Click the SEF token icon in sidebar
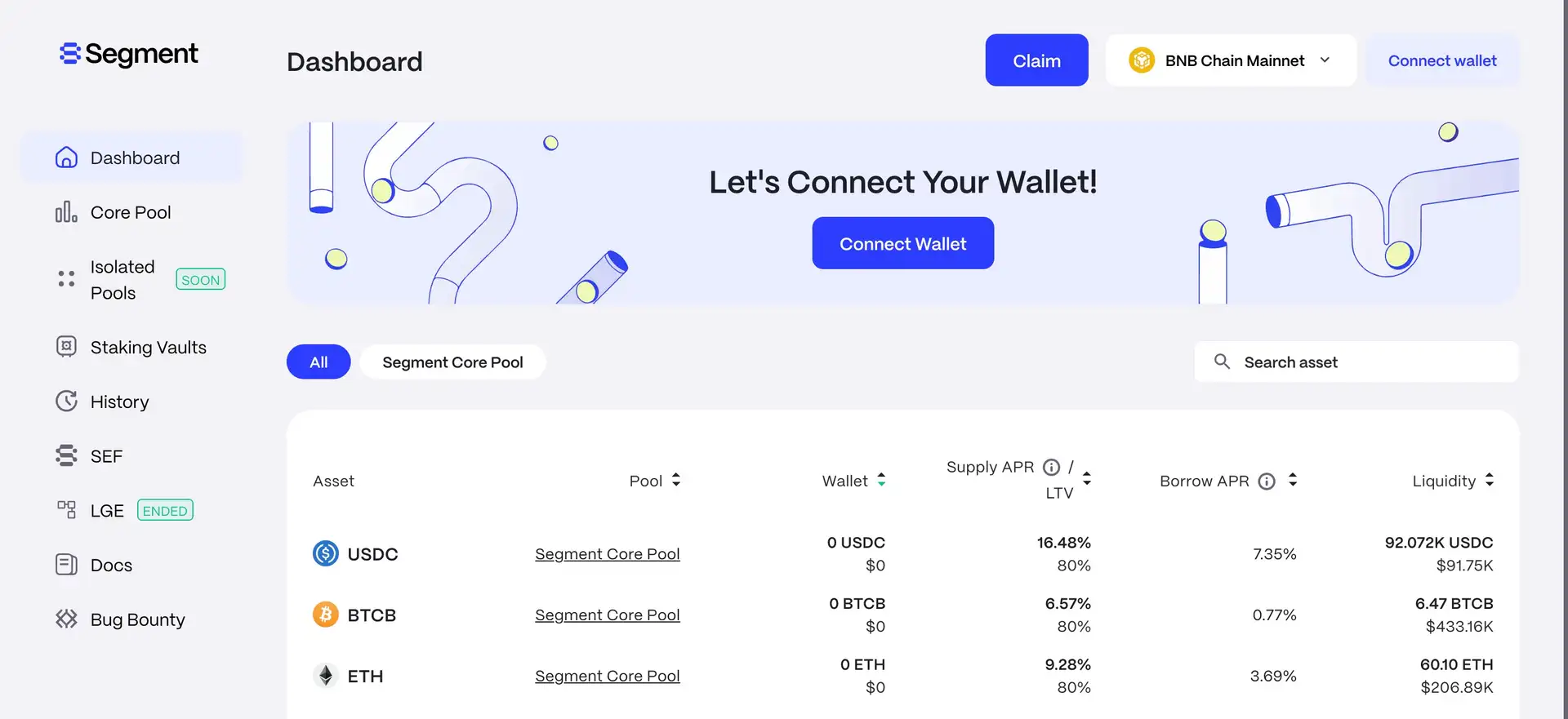Viewport: 1568px width, 719px height. coord(66,455)
